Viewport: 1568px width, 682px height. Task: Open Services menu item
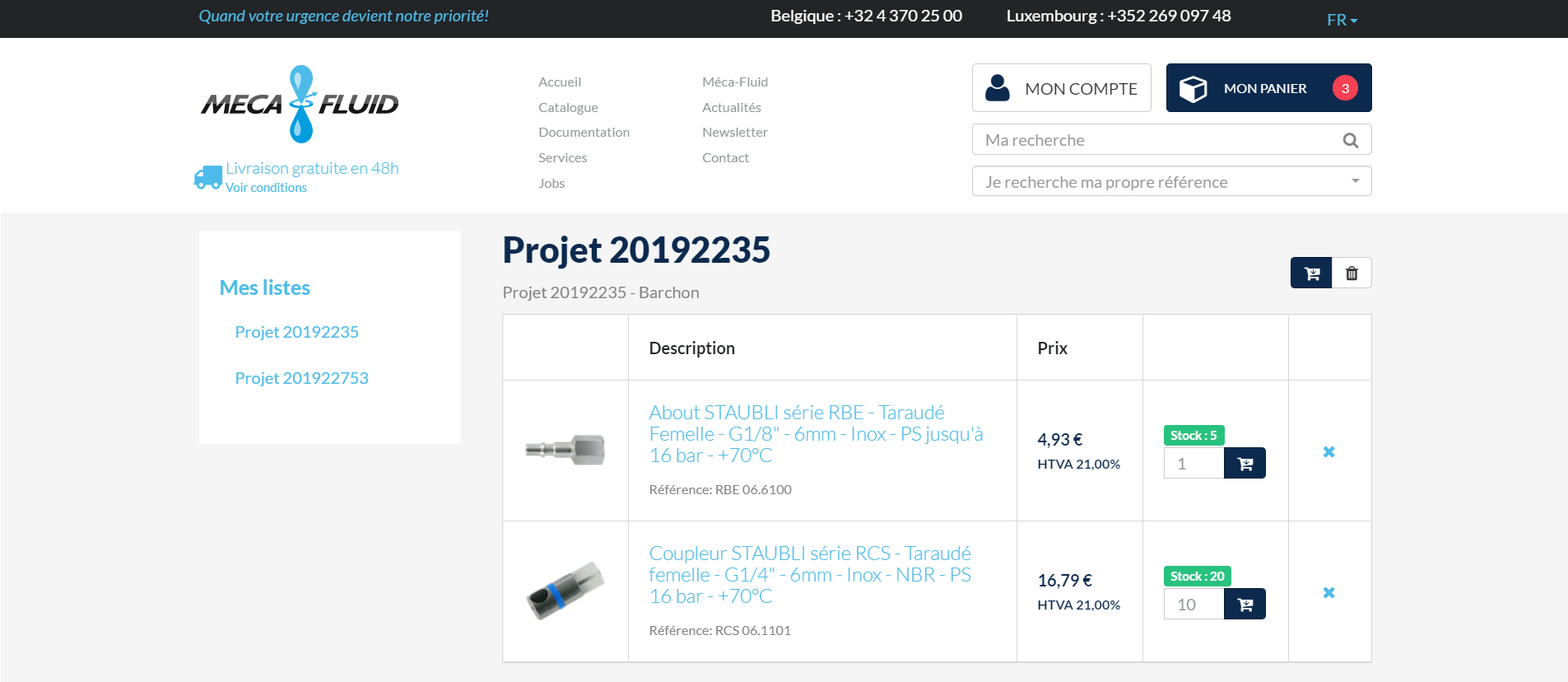point(562,157)
